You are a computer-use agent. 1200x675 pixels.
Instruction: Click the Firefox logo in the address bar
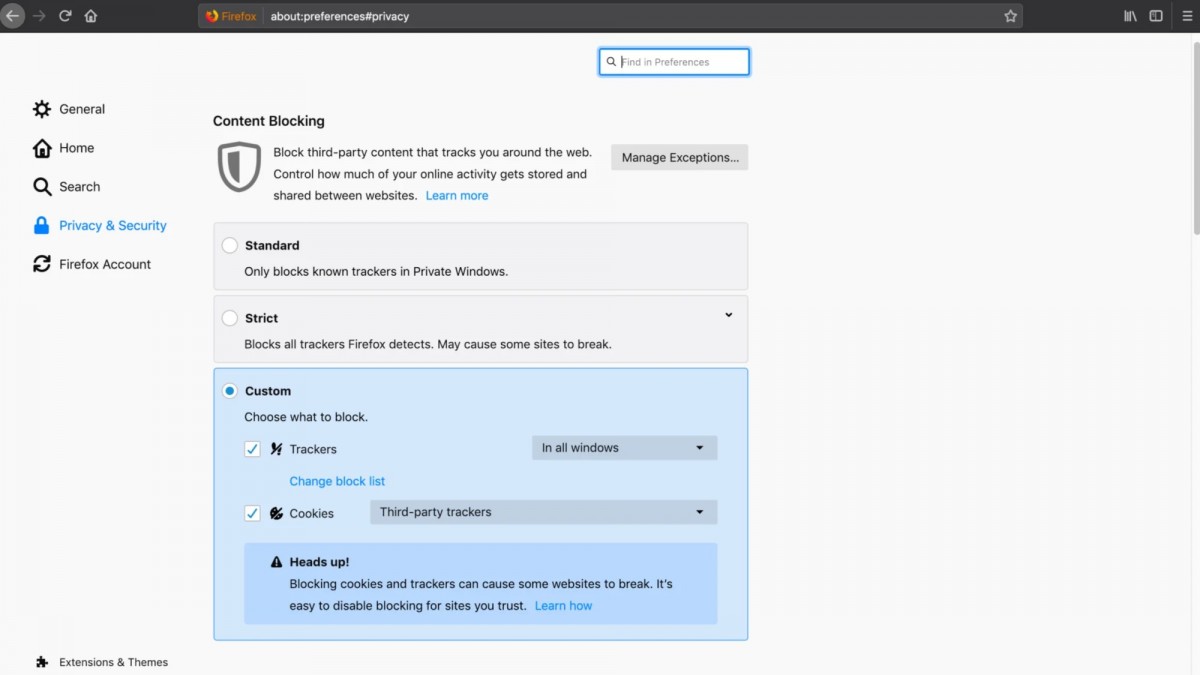(x=212, y=16)
